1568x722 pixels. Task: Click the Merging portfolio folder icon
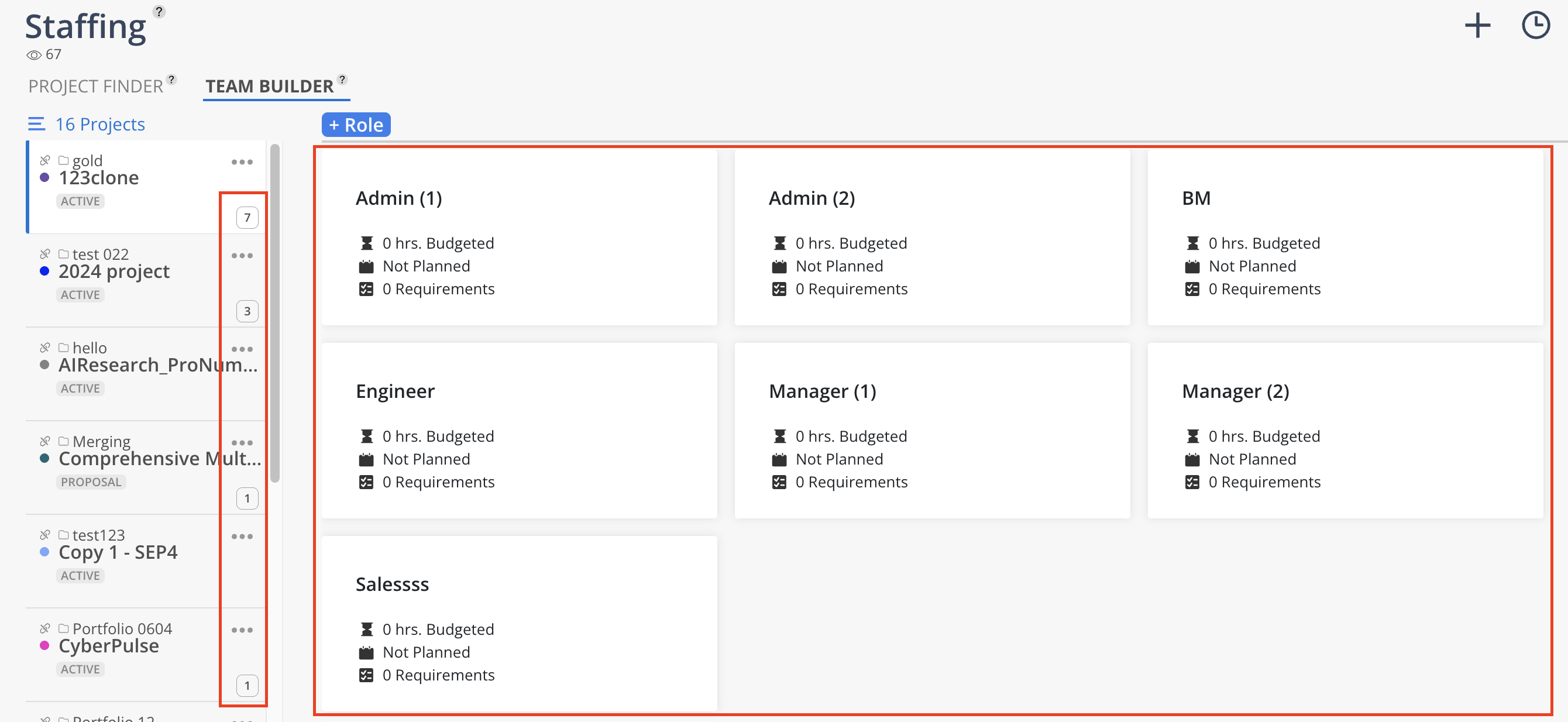[63, 442]
